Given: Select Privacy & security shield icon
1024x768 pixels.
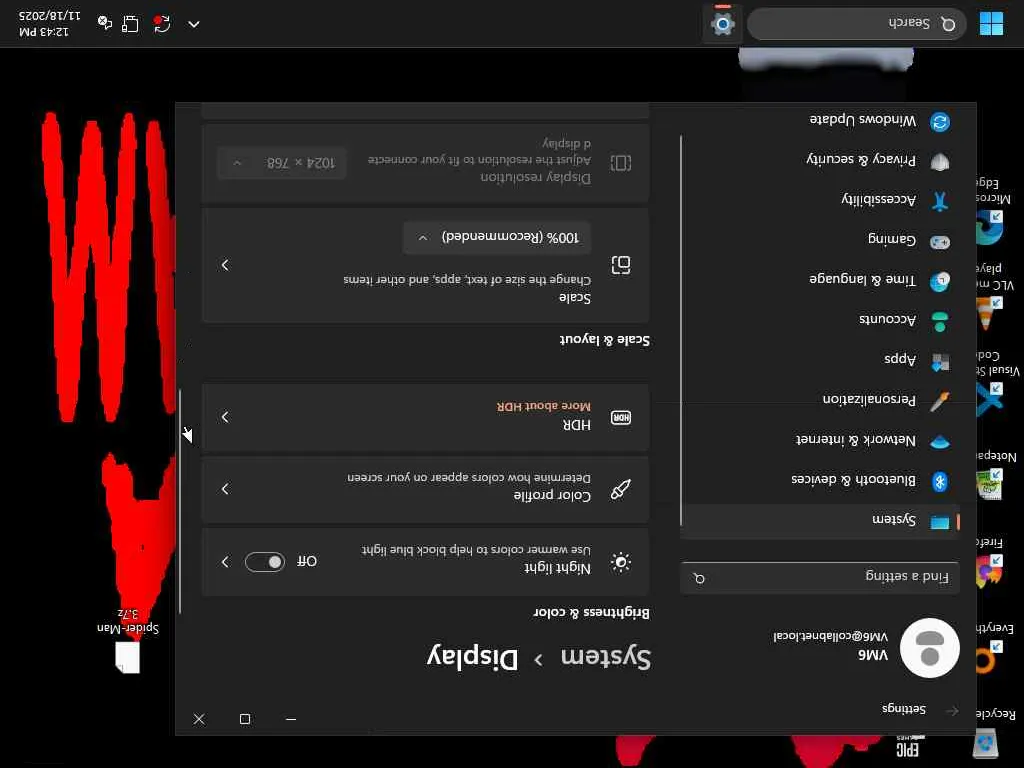Looking at the screenshot, I should click(940, 161).
